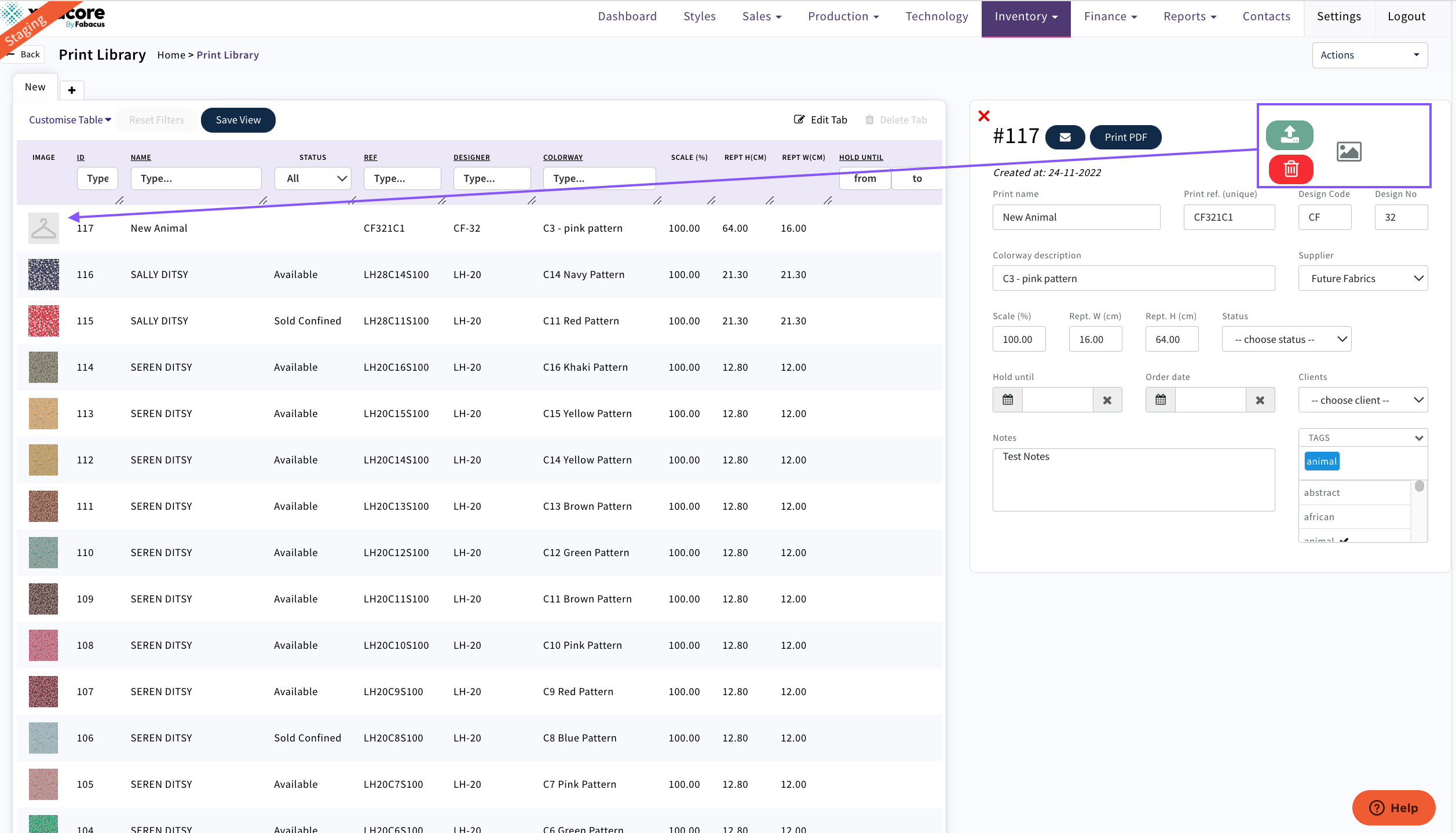1456x833 pixels.
Task: Open the Reports menu
Action: point(1189,16)
